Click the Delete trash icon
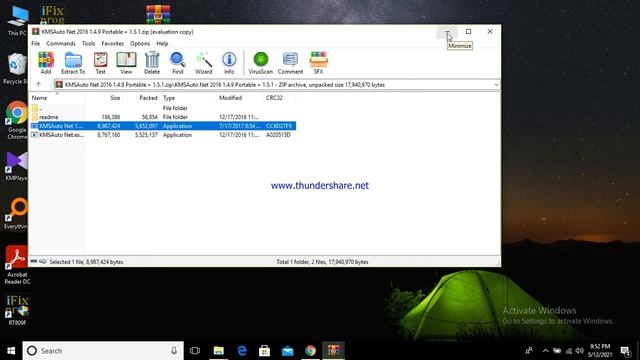The image size is (640, 360). [152, 63]
